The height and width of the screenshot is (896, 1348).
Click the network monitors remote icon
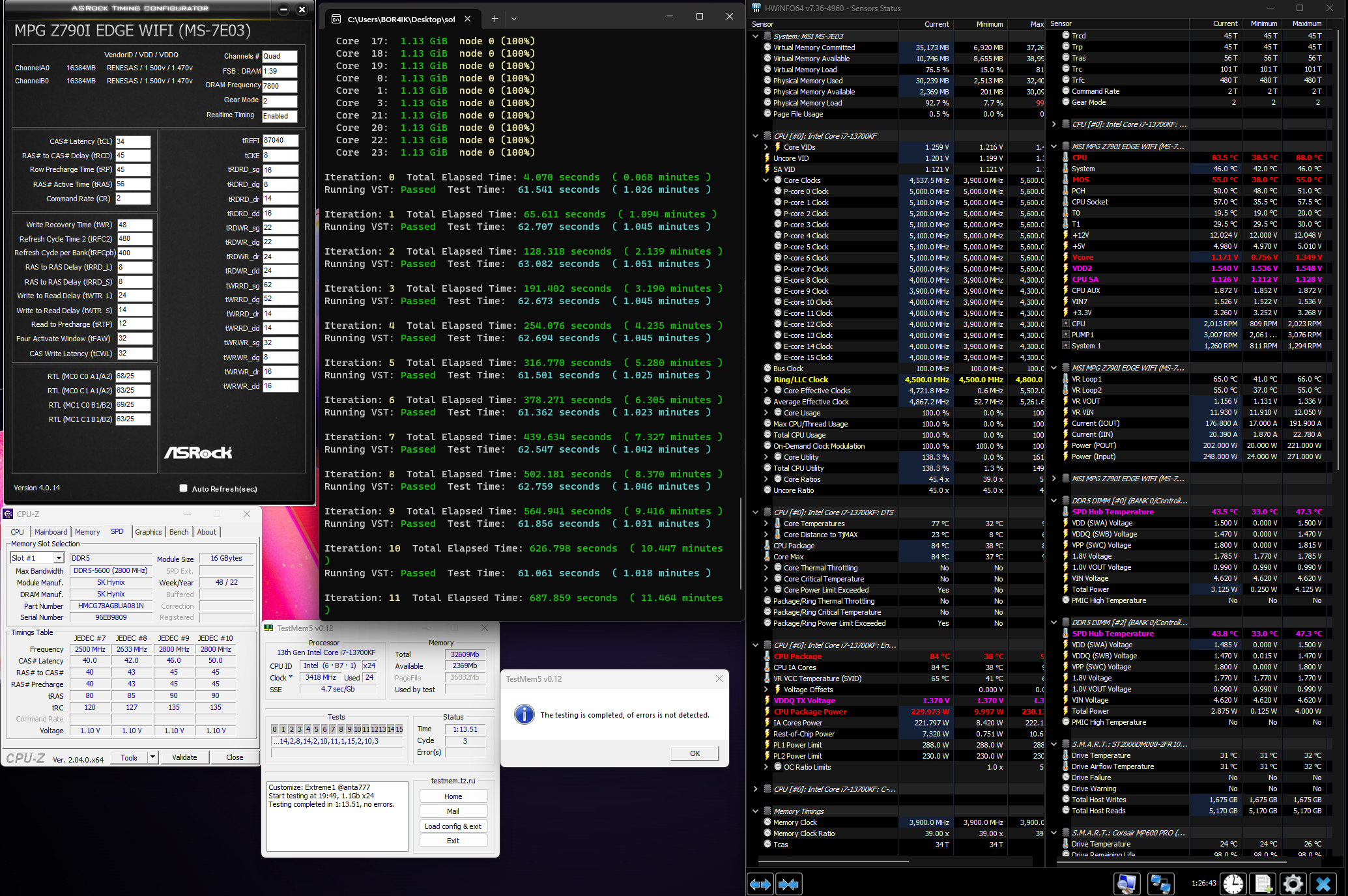click(1160, 884)
